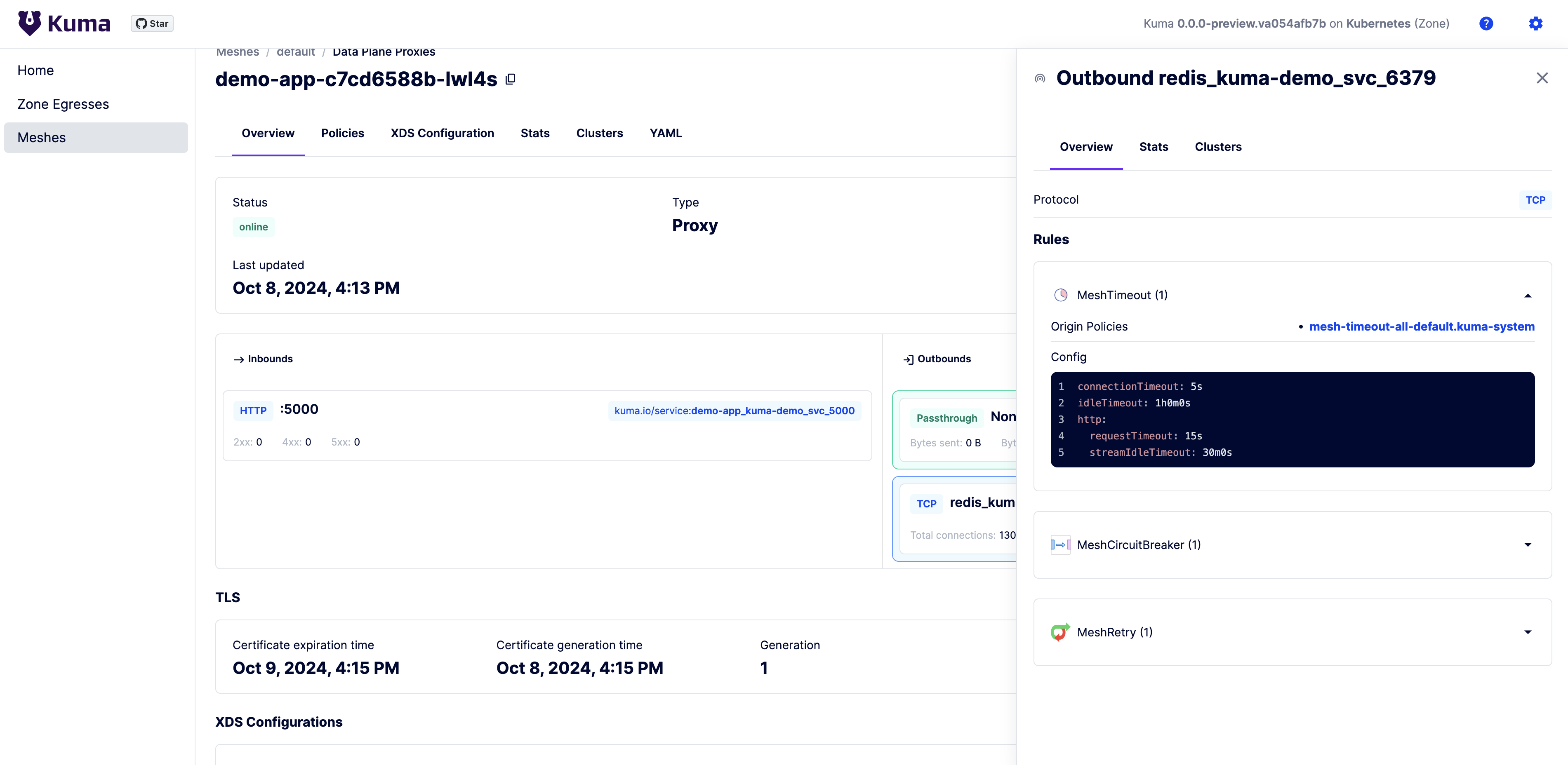The height and width of the screenshot is (765, 1568).
Task: Click the MeshRetry arrows icon
Action: pyautogui.click(x=1060, y=632)
